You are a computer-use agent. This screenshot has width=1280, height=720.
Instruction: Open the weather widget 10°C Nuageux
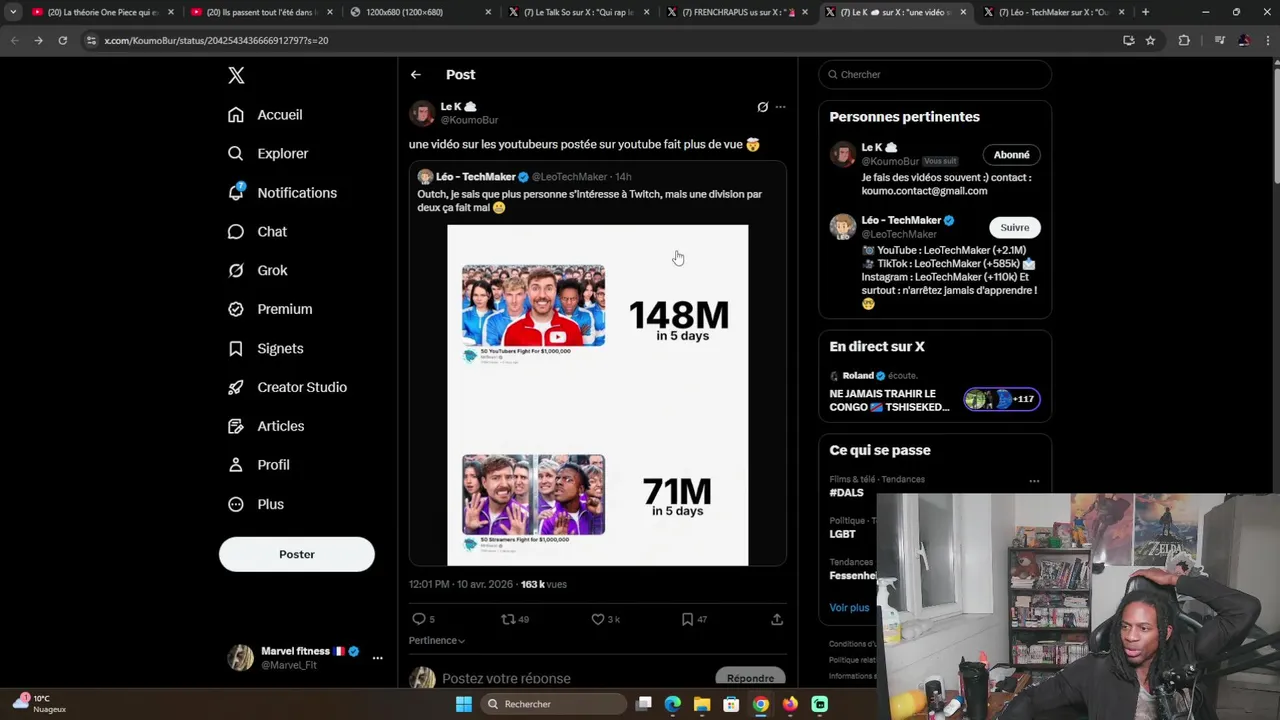(x=40, y=704)
